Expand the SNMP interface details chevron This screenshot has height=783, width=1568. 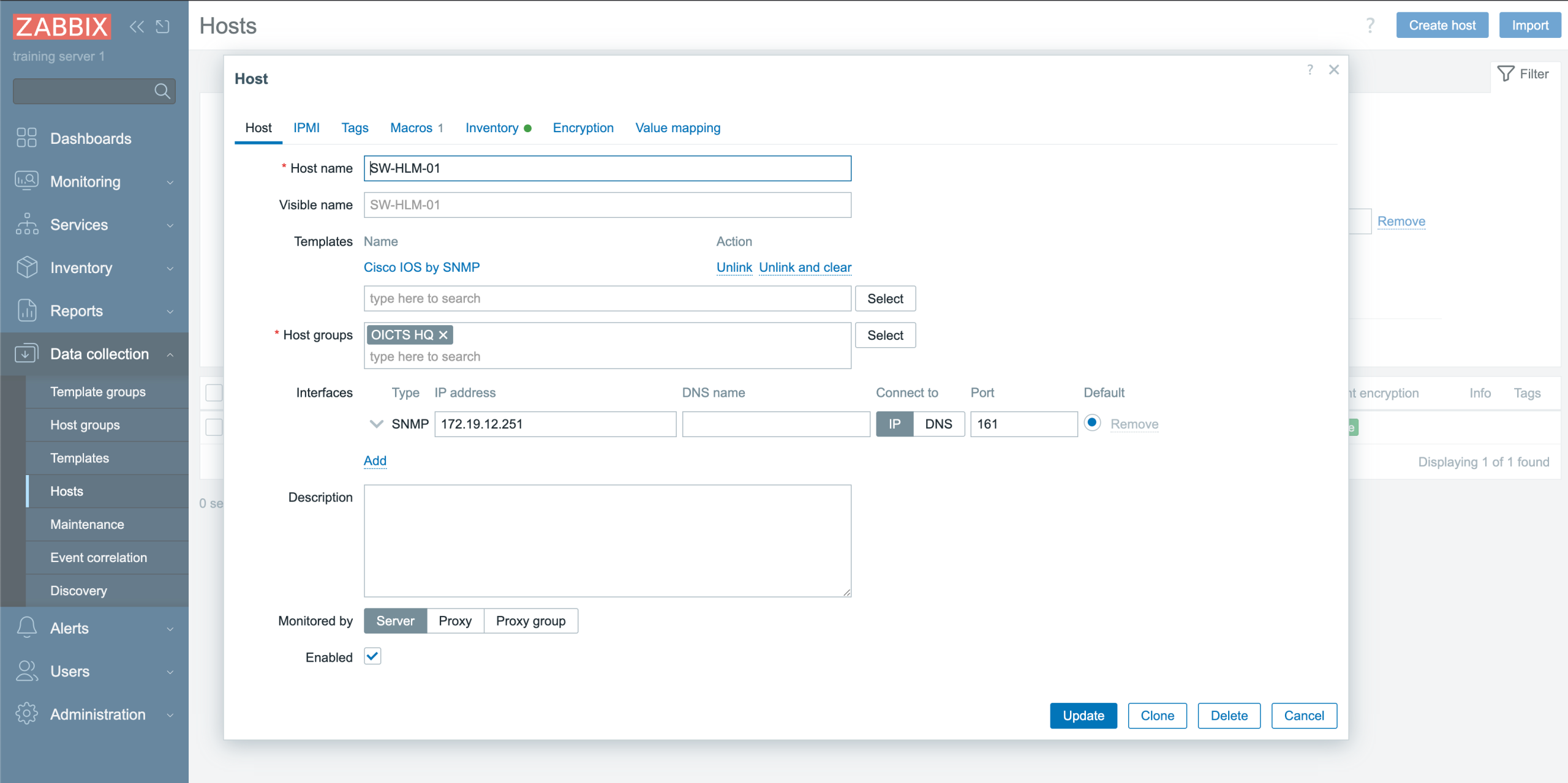[376, 424]
